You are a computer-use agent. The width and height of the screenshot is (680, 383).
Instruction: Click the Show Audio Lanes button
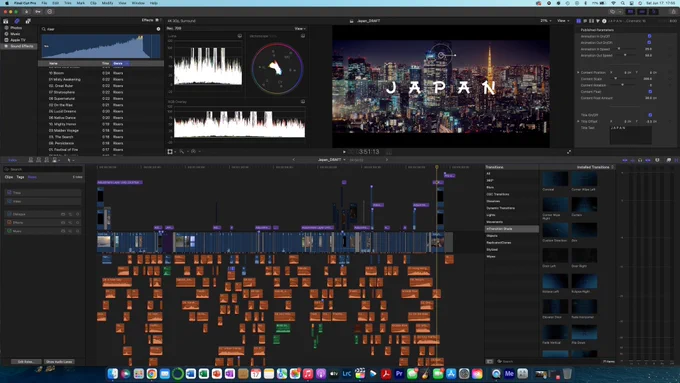pyautogui.click(x=59, y=361)
